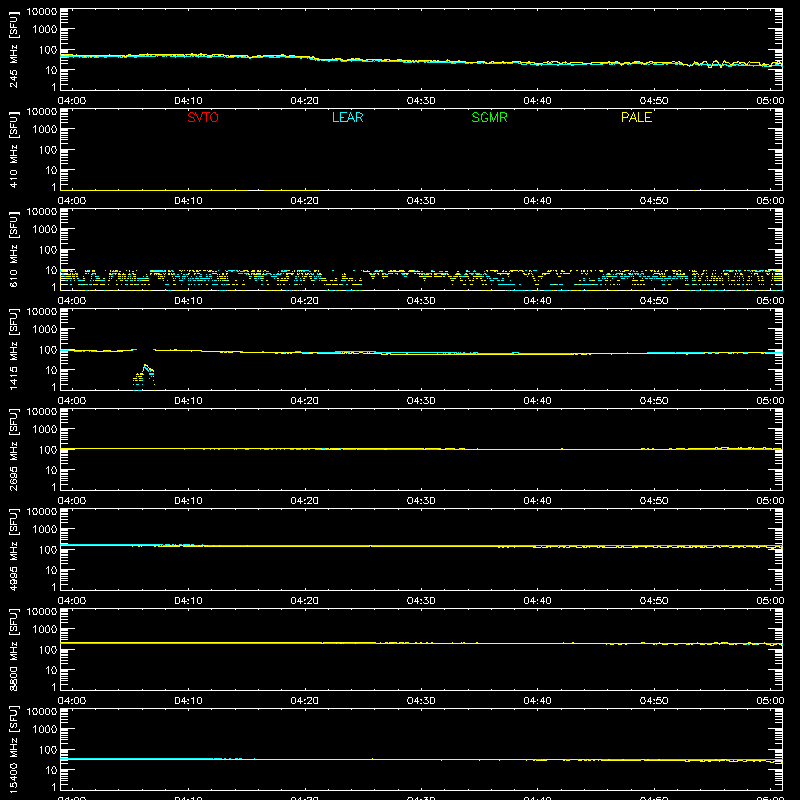This screenshot has width=800, height=800.
Task: Select the 610 MHz [SFU] axis title
Action: 13,249
